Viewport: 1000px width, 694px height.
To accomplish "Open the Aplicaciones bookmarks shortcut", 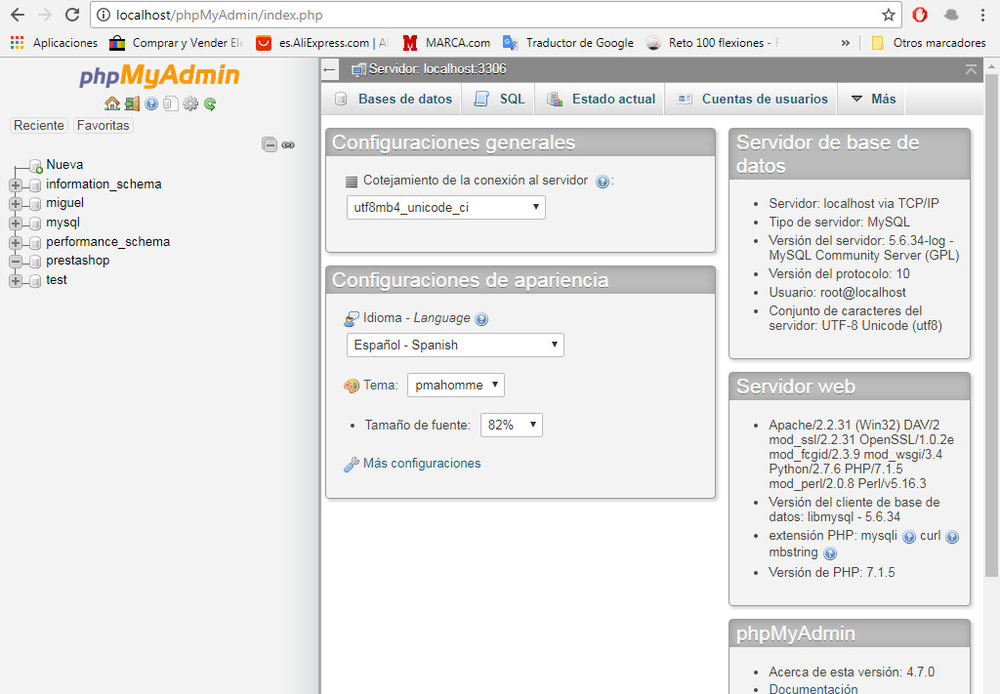I will [54, 43].
